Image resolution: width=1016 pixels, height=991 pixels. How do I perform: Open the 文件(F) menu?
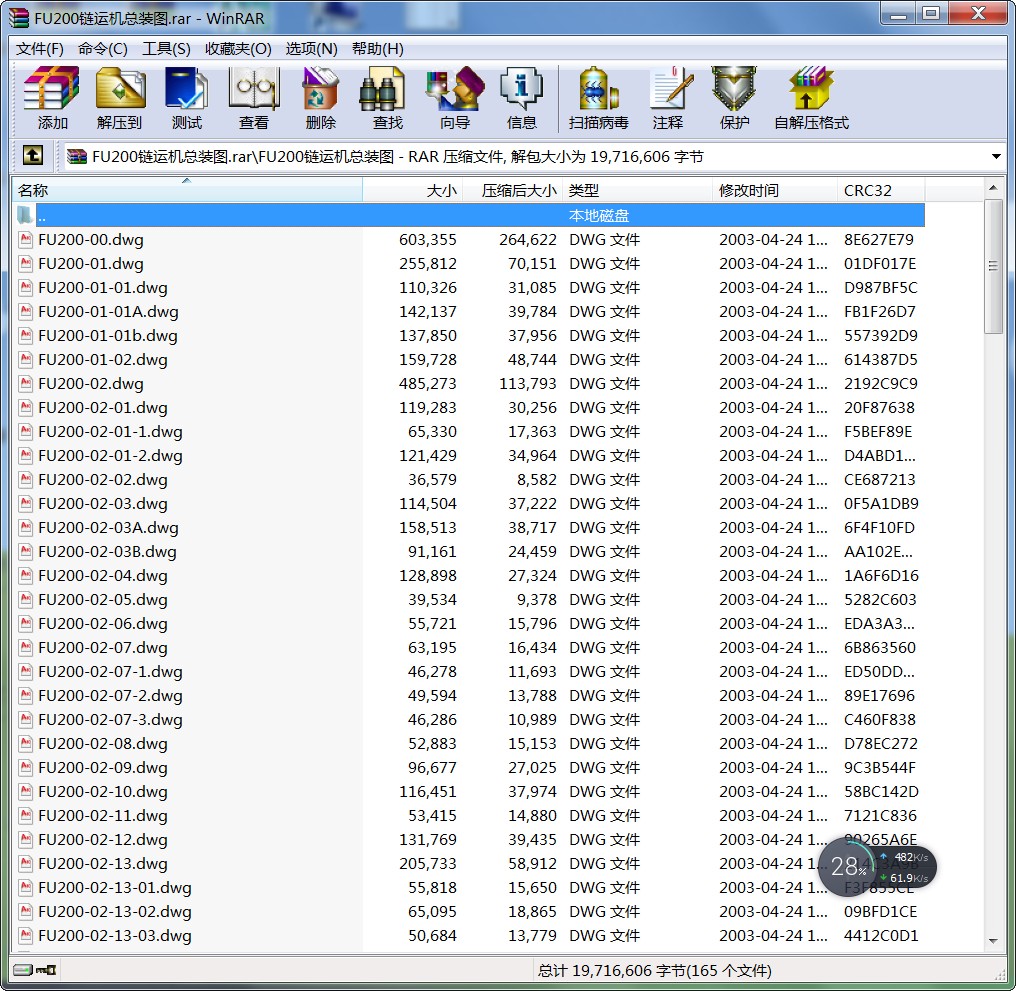[40, 49]
